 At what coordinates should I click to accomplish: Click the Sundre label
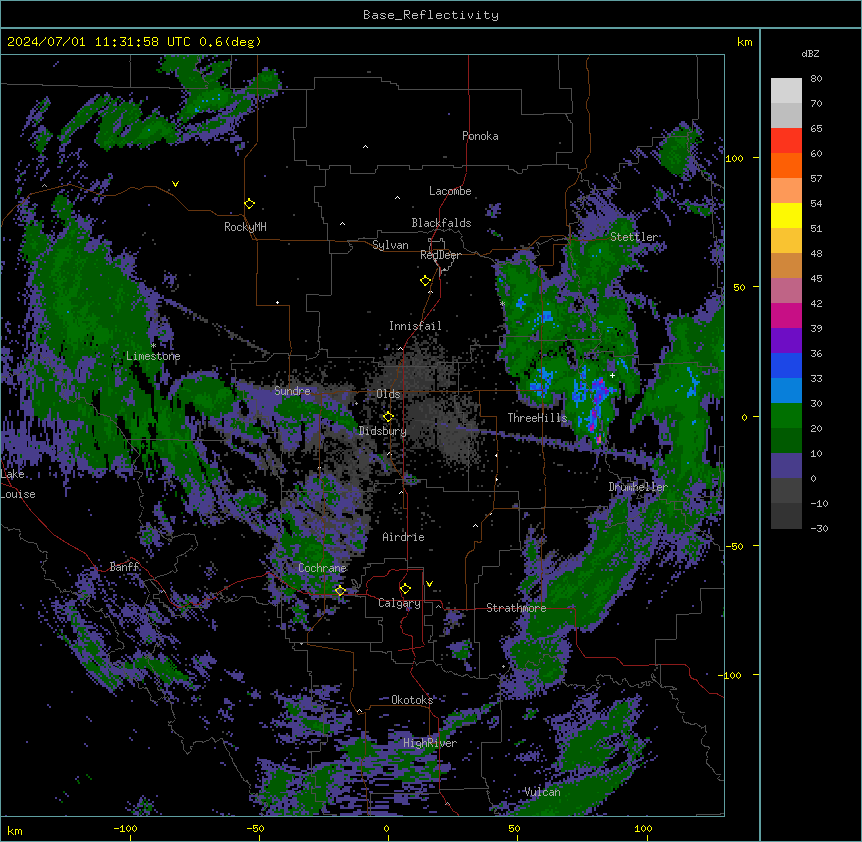point(292,391)
